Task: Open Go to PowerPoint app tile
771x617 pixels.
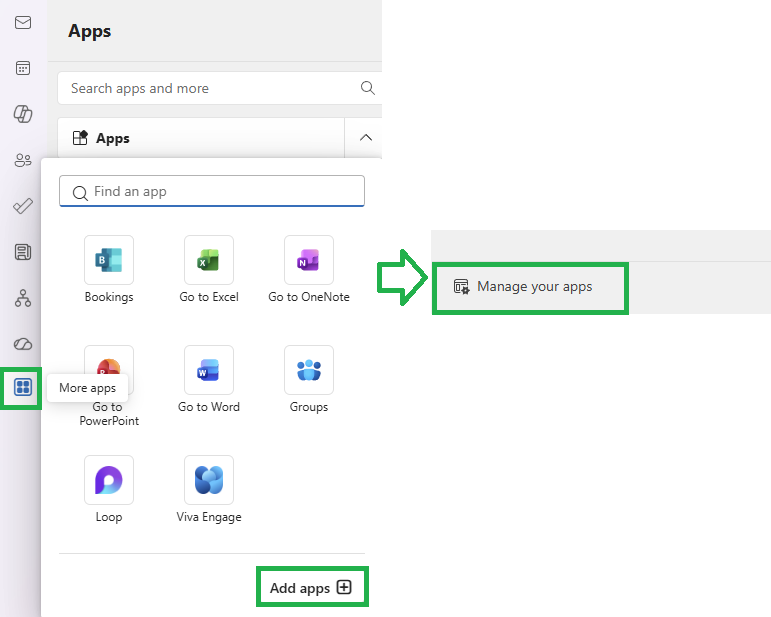Action: pyautogui.click(x=109, y=370)
